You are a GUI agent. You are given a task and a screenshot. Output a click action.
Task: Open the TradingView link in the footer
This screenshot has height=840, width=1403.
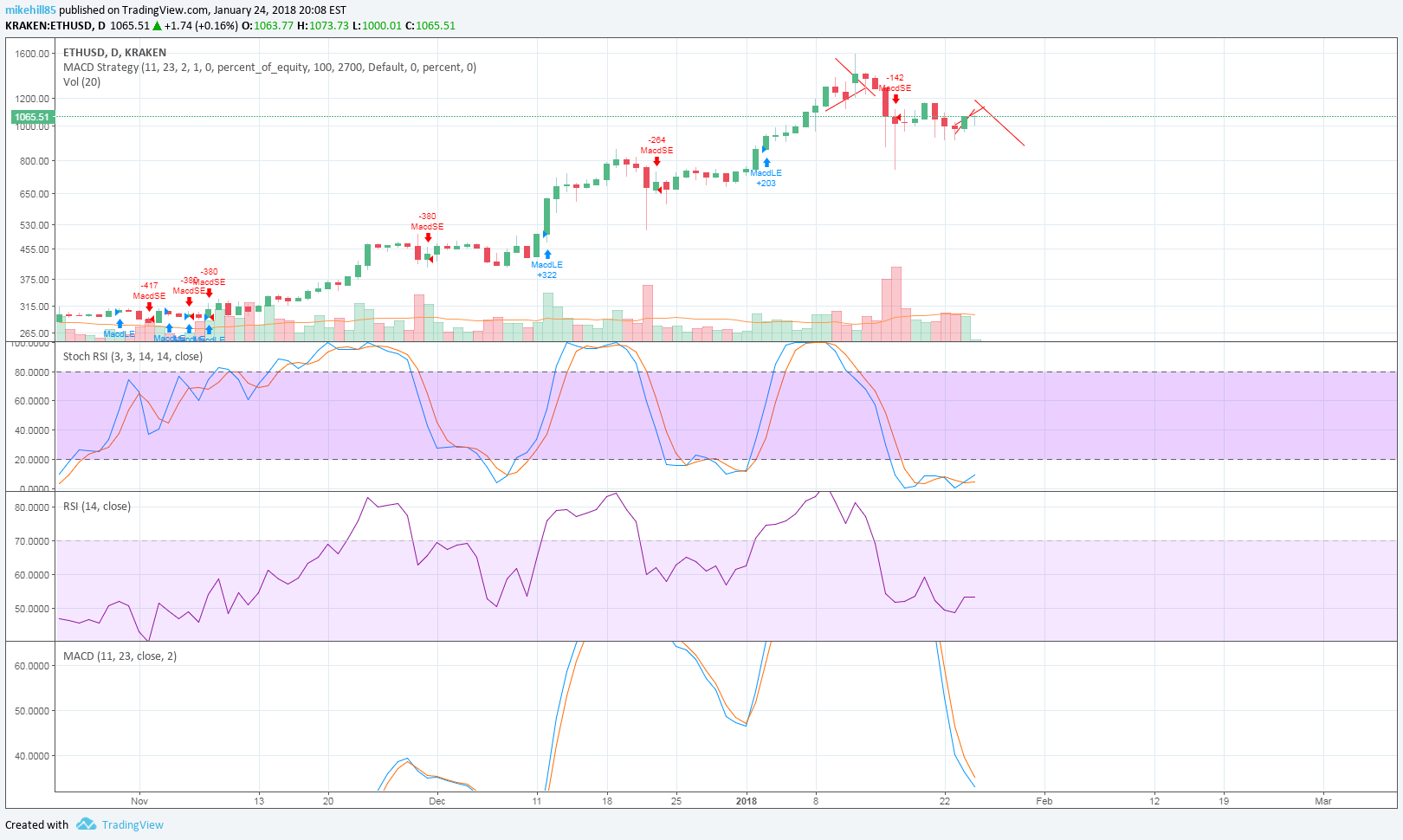point(133,824)
